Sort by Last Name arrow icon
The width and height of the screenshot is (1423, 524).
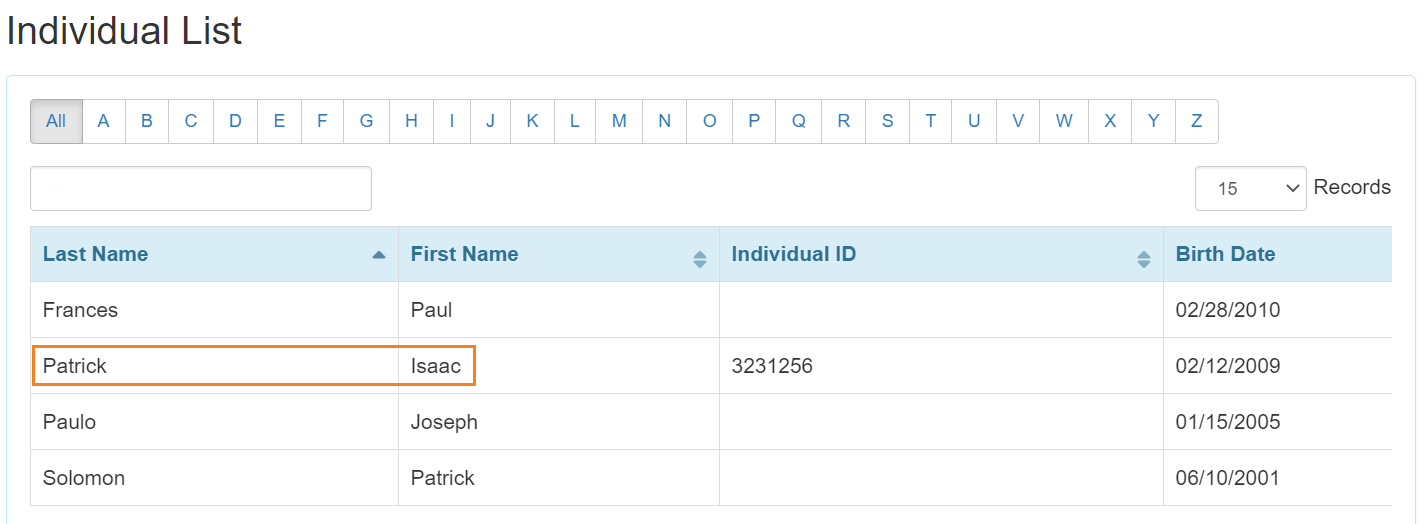[378, 256]
